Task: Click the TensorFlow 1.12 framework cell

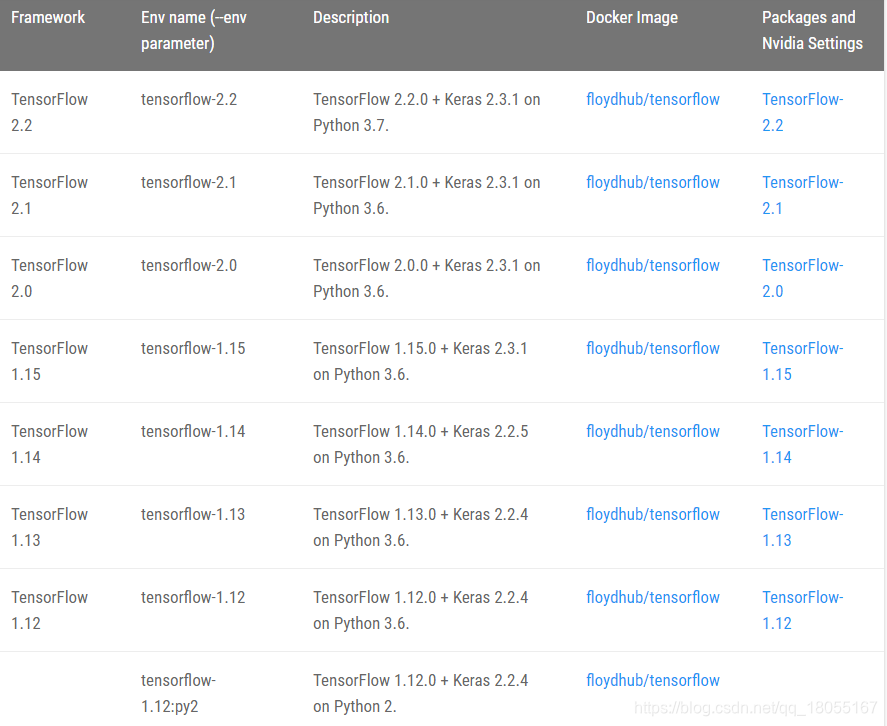Action: pyautogui.click(x=50, y=610)
